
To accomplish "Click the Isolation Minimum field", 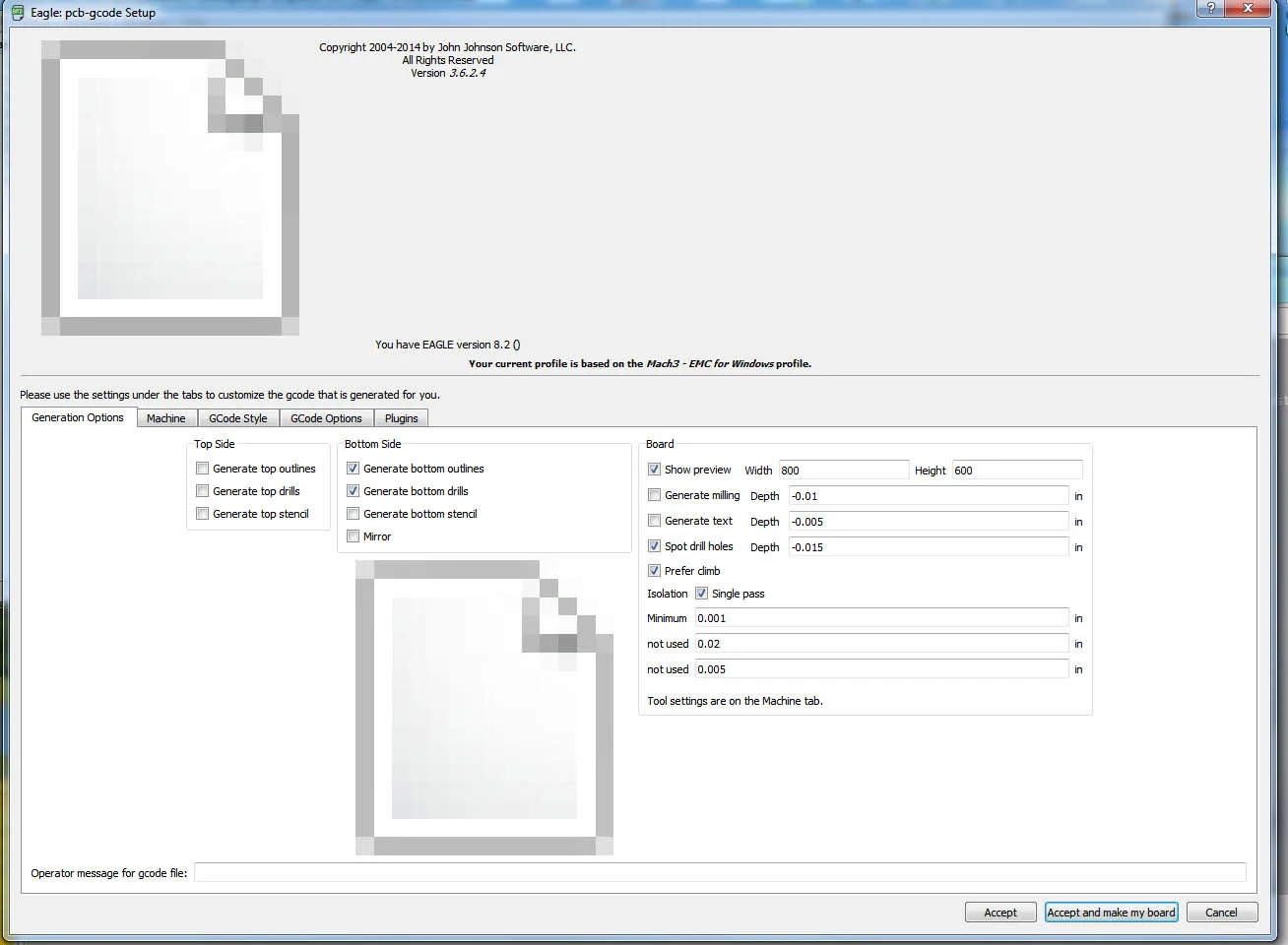I will pos(881,618).
